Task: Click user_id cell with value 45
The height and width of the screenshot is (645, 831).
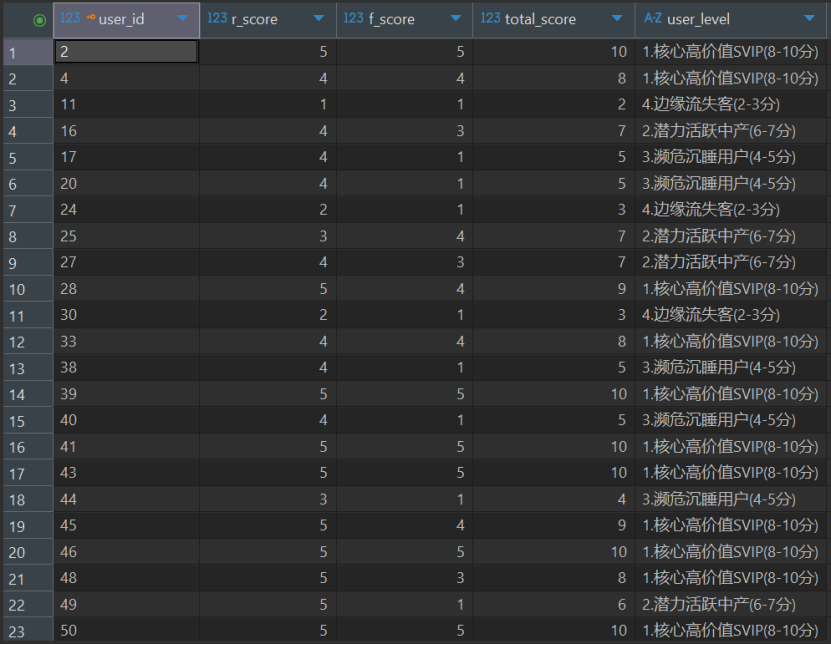Action: 126,526
